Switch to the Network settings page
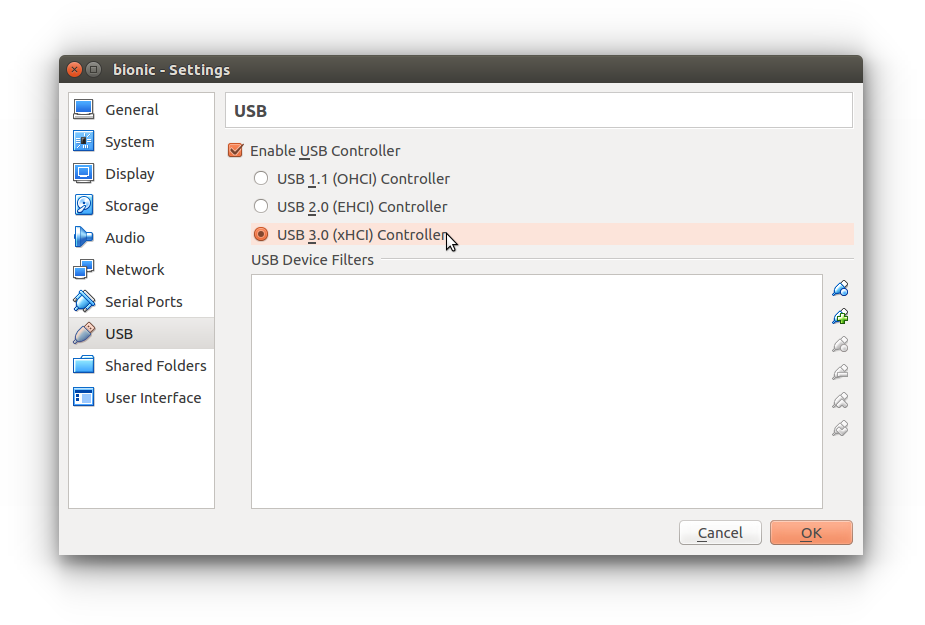Screen dimensions: 925x625 (x=134, y=270)
